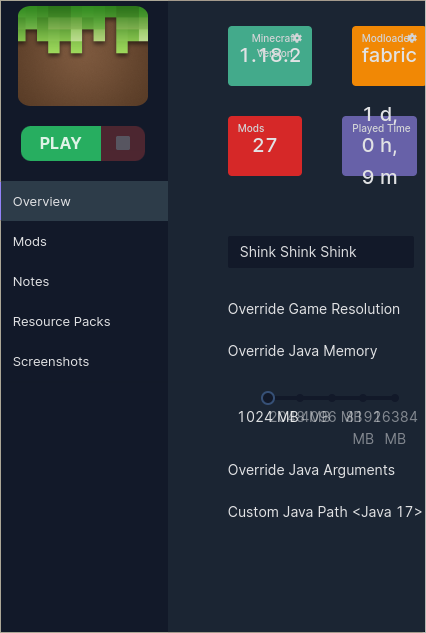Select the Overview sidebar item
Image resolution: width=426 pixels, height=633 pixels.
coord(84,201)
